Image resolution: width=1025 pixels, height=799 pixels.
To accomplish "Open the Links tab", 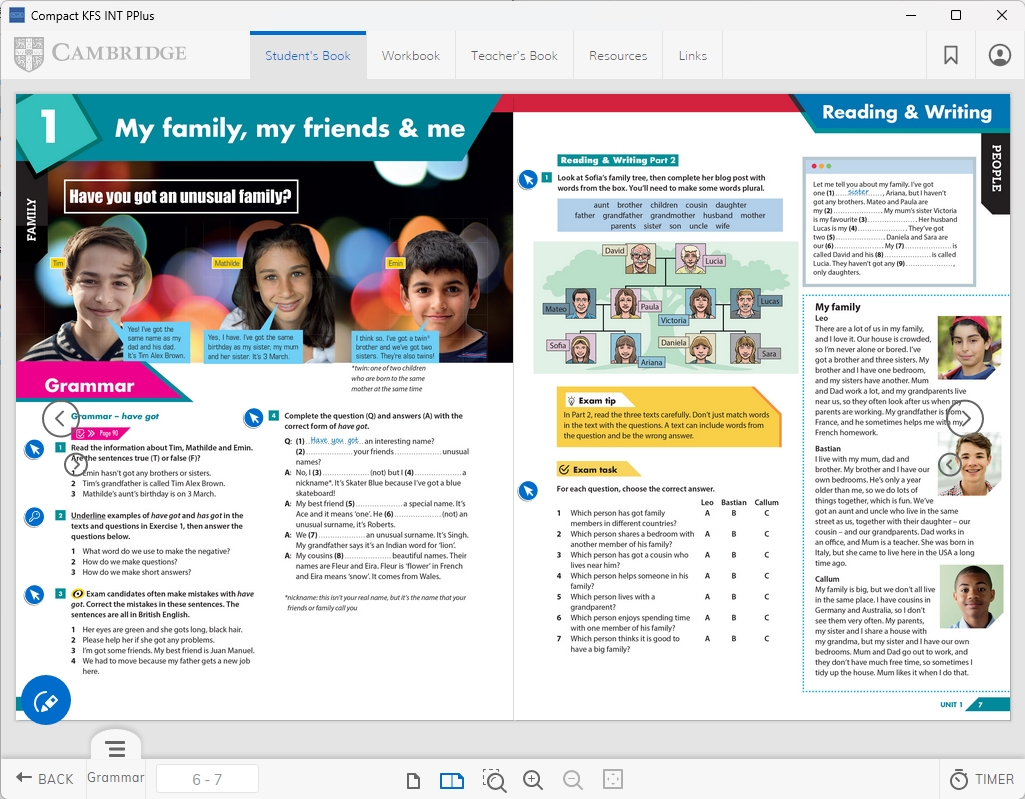I will pyautogui.click(x=692, y=56).
